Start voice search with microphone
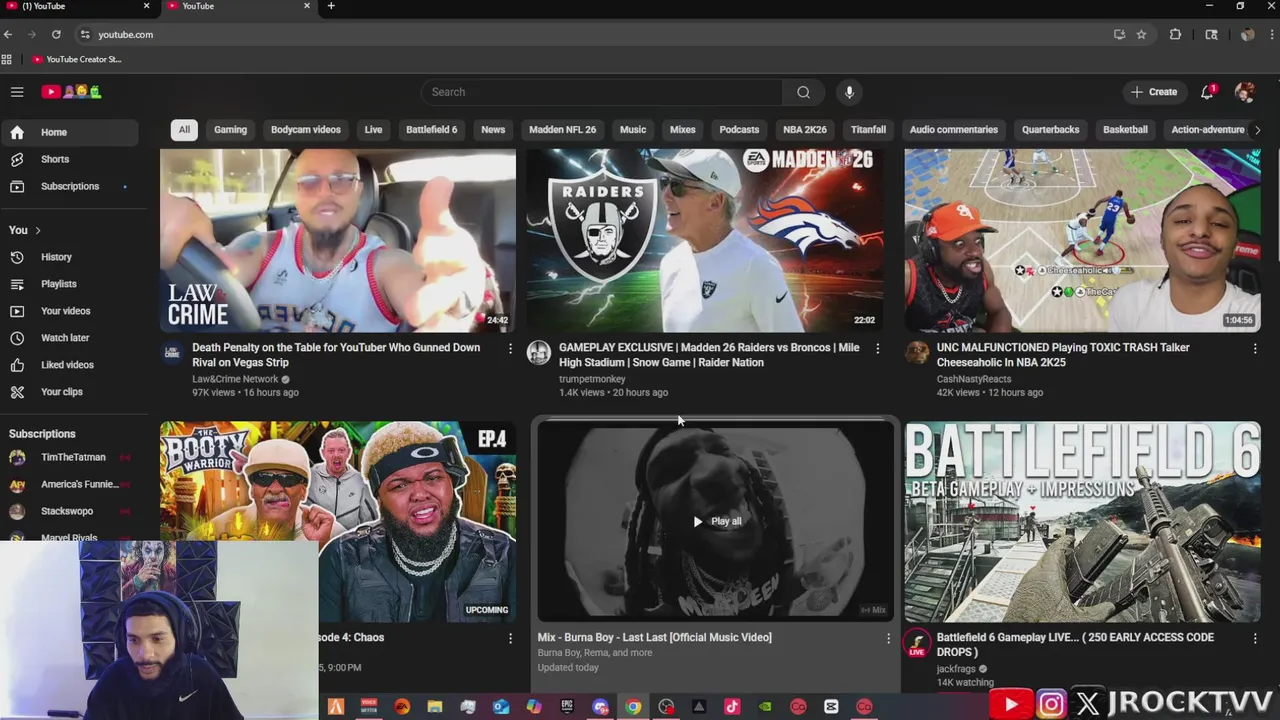Screen dimensions: 1280x720 click(x=849, y=92)
